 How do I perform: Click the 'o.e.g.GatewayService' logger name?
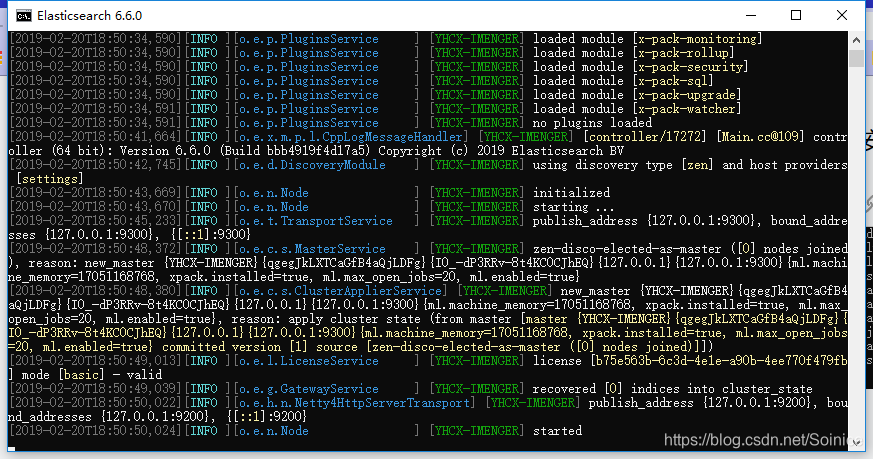[309, 389]
